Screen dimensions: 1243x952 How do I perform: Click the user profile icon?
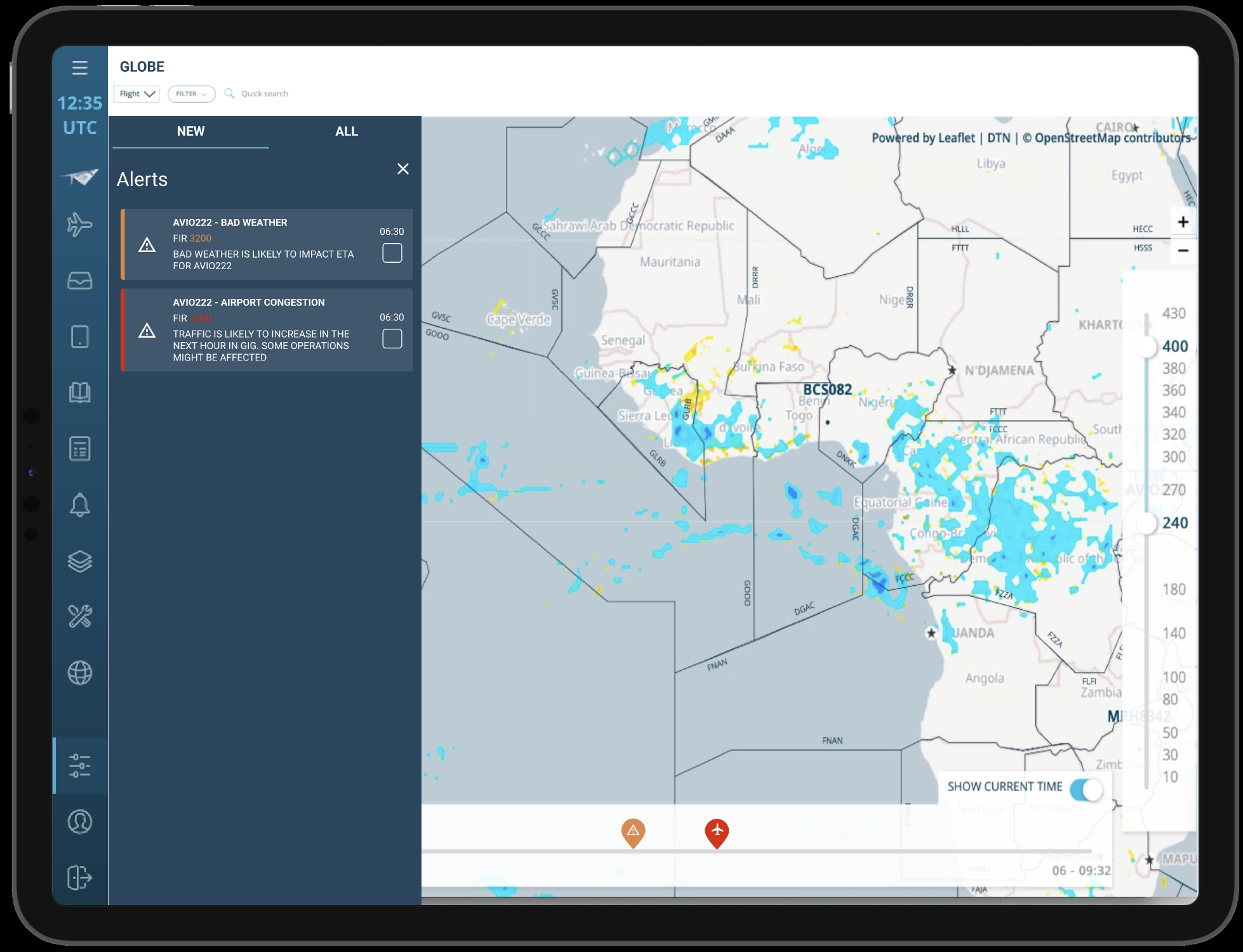[79, 822]
